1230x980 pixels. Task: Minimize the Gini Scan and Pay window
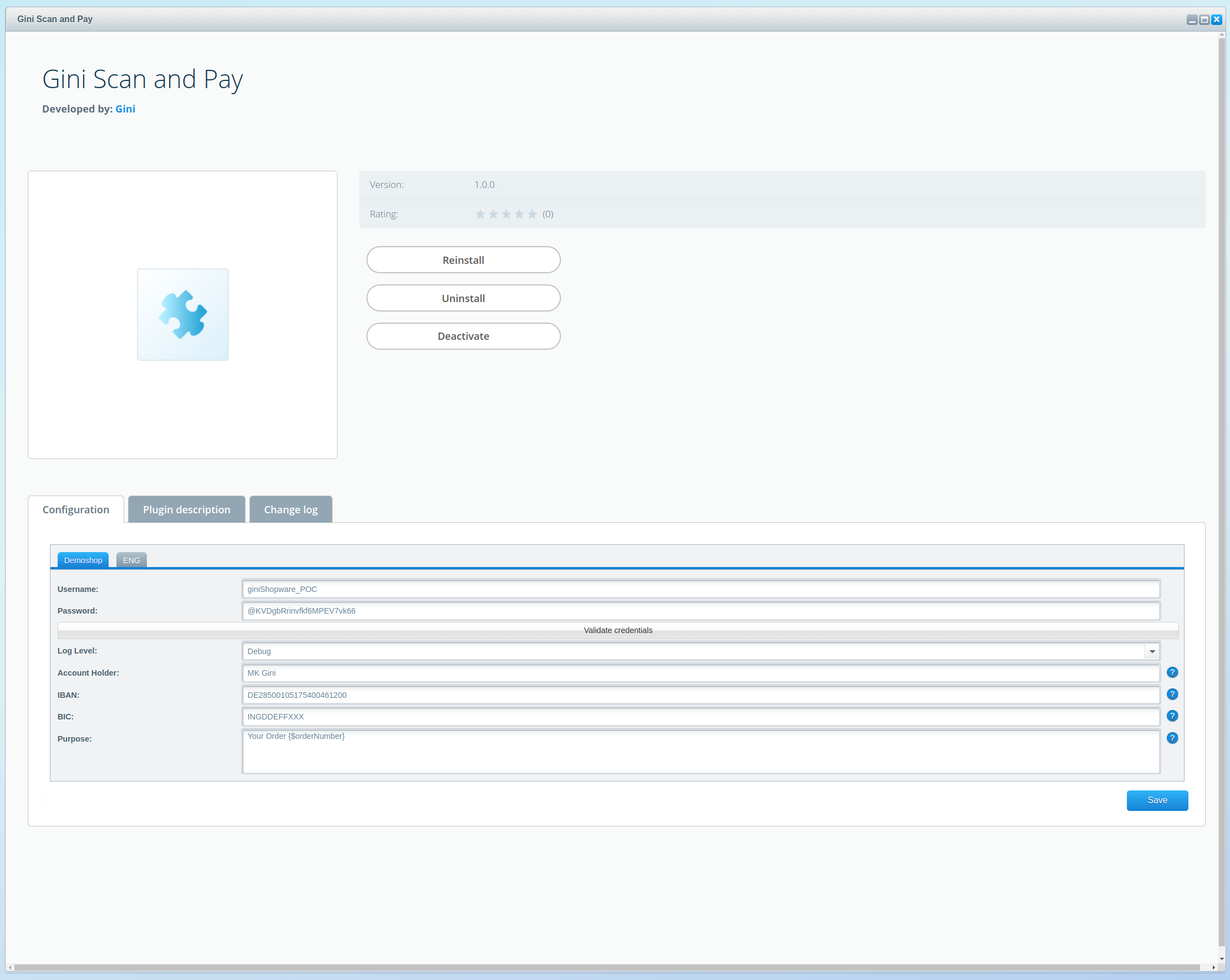point(1192,19)
